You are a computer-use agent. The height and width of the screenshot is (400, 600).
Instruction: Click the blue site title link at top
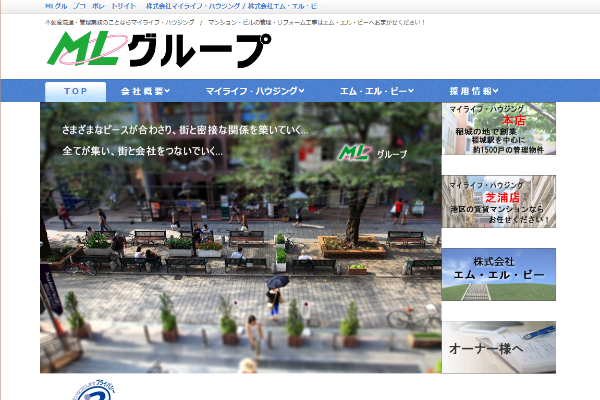(182, 6)
